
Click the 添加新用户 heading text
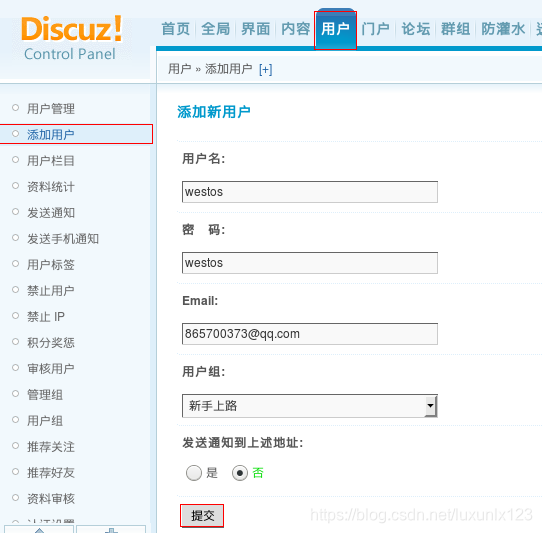click(x=214, y=112)
